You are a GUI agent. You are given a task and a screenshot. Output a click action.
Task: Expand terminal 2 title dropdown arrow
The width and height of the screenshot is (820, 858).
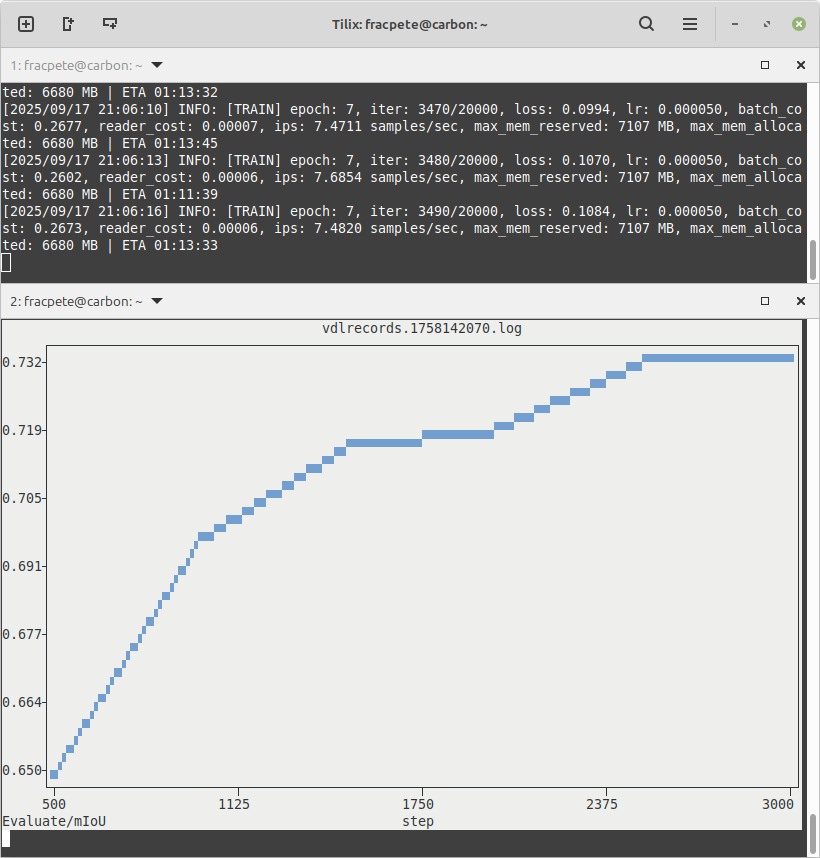(x=156, y=301)
